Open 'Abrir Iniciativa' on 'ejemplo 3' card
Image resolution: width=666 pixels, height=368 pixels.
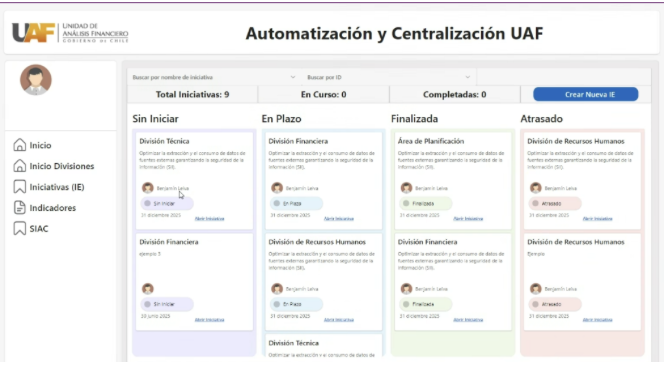209,320
